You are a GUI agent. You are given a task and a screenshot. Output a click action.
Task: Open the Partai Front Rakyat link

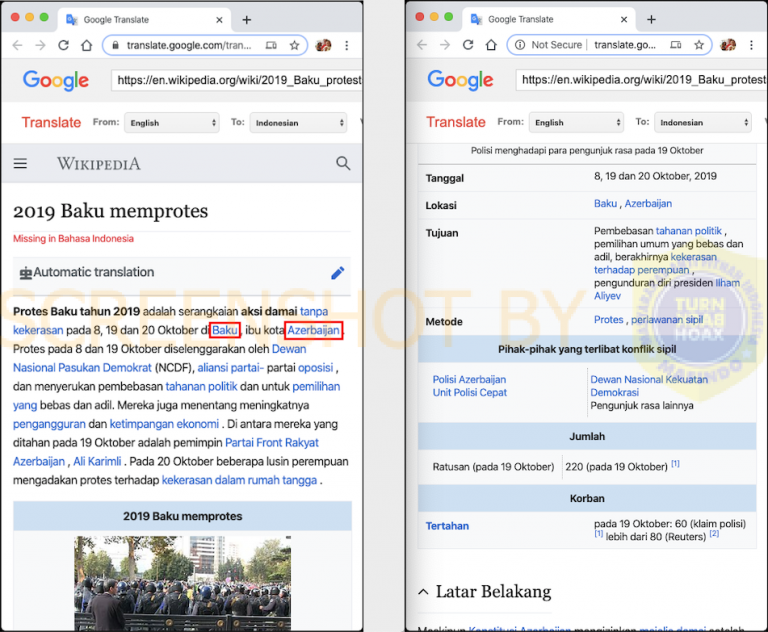click(x=272, y=442)
